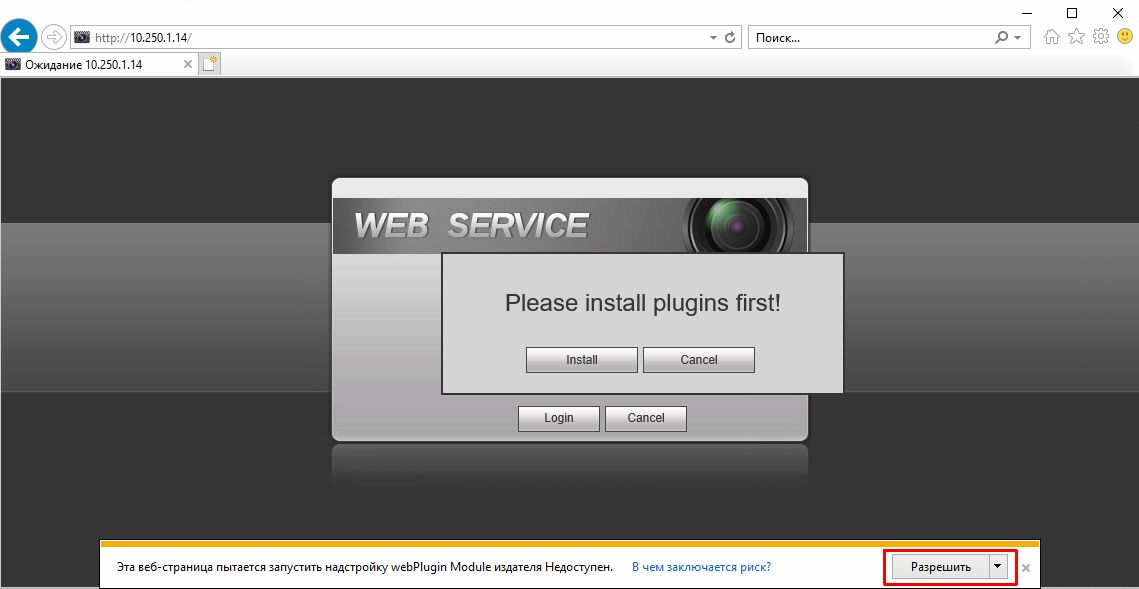Open browser Tools gear icon
The image size is (1139, 589).
point(1101,36)
